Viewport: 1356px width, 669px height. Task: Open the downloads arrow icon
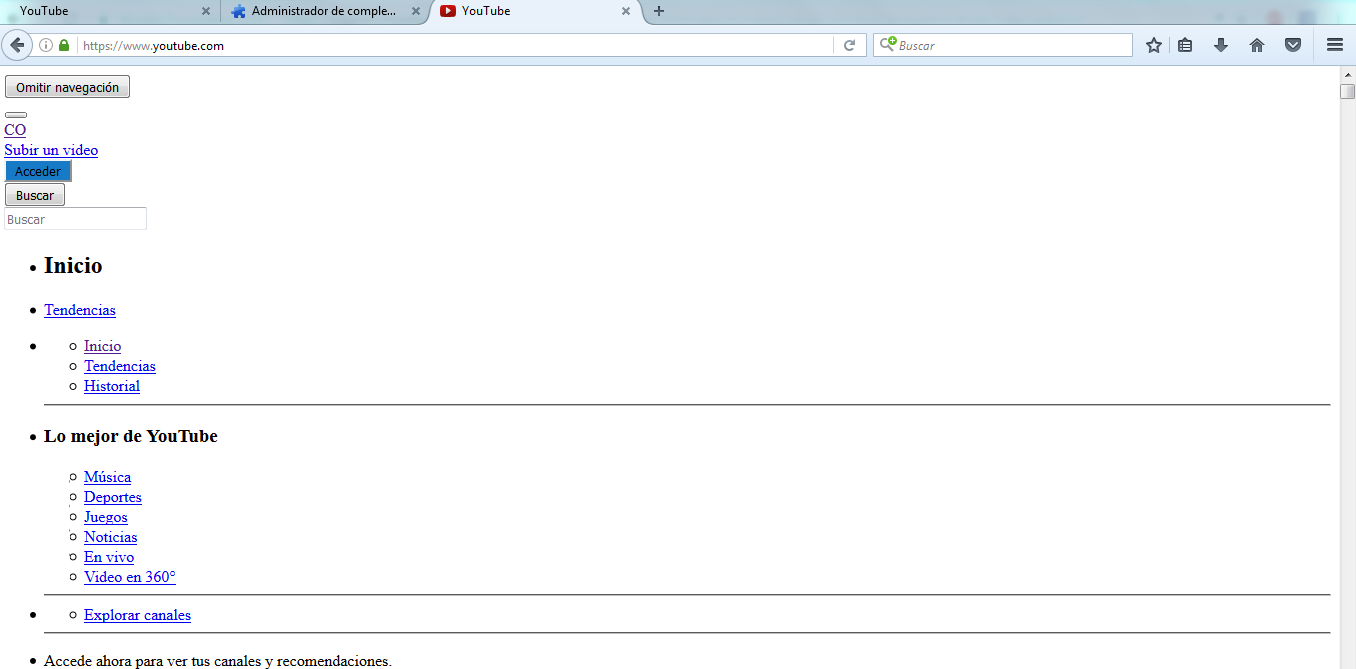[1221, 45]
